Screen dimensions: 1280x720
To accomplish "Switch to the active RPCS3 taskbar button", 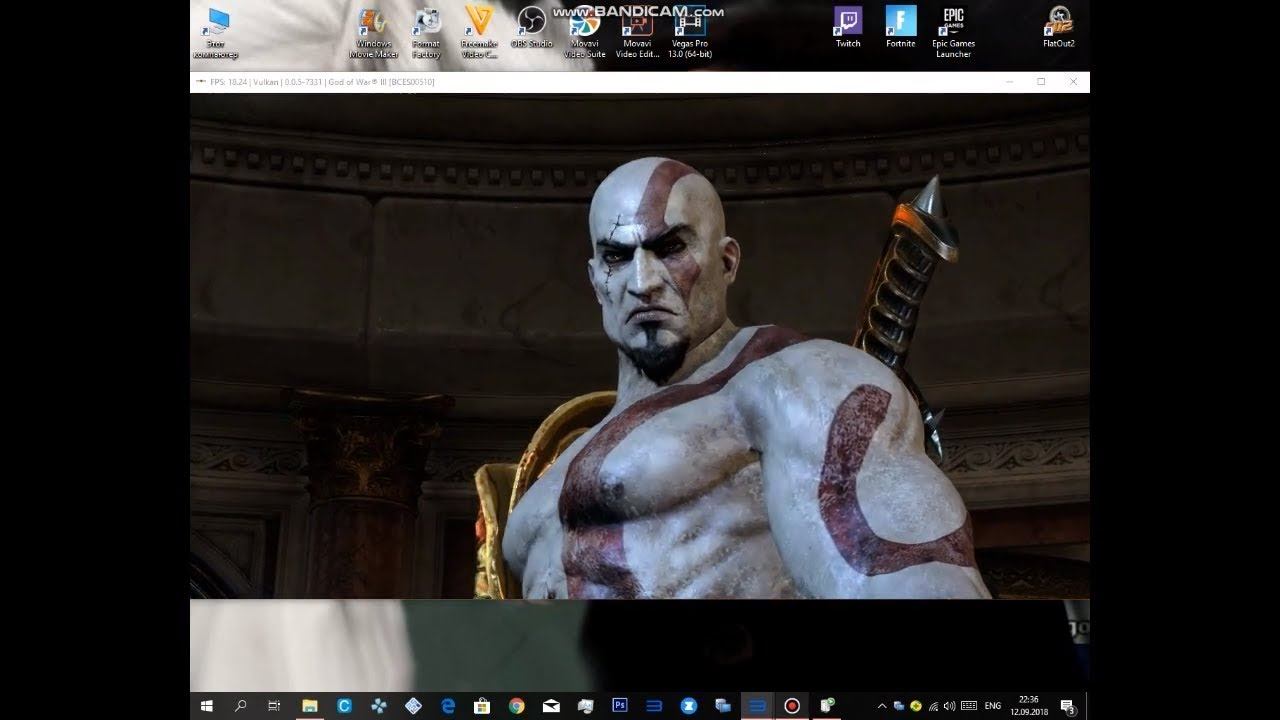I will pyautogui.click(x=758, y=705).
